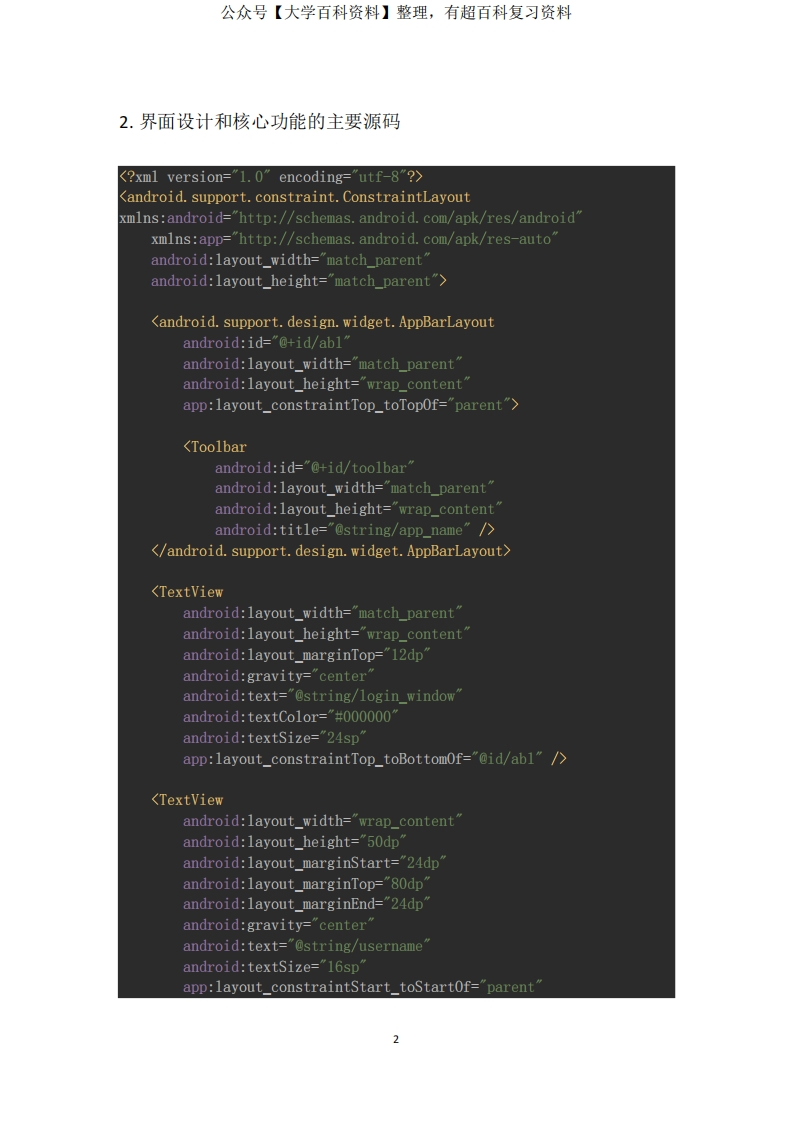Click the "@string/login_window" text value
Screen dimensions: 793x1122
pyautogui.click(x=374, y=696)
